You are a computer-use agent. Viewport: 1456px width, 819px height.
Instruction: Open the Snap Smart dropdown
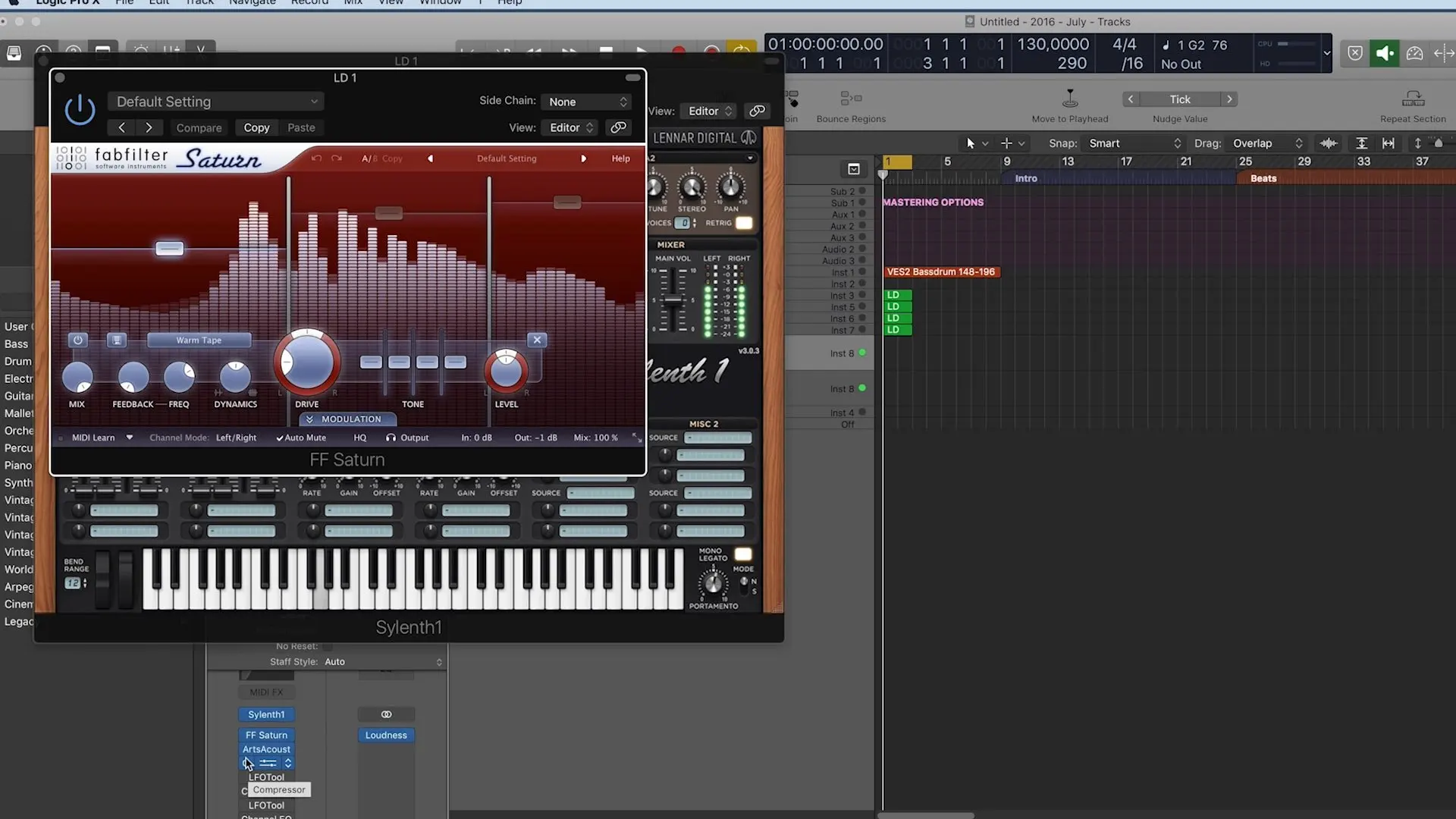[1134, 143]
